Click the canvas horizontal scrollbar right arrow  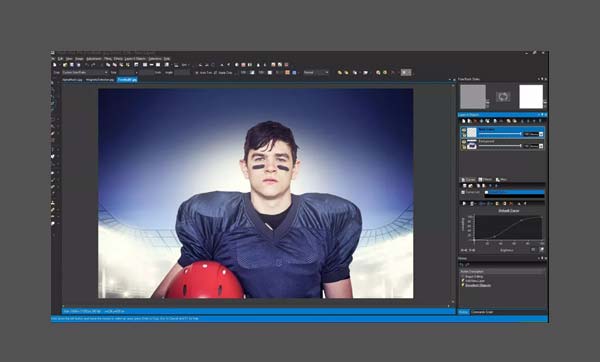tap(448, 306)
